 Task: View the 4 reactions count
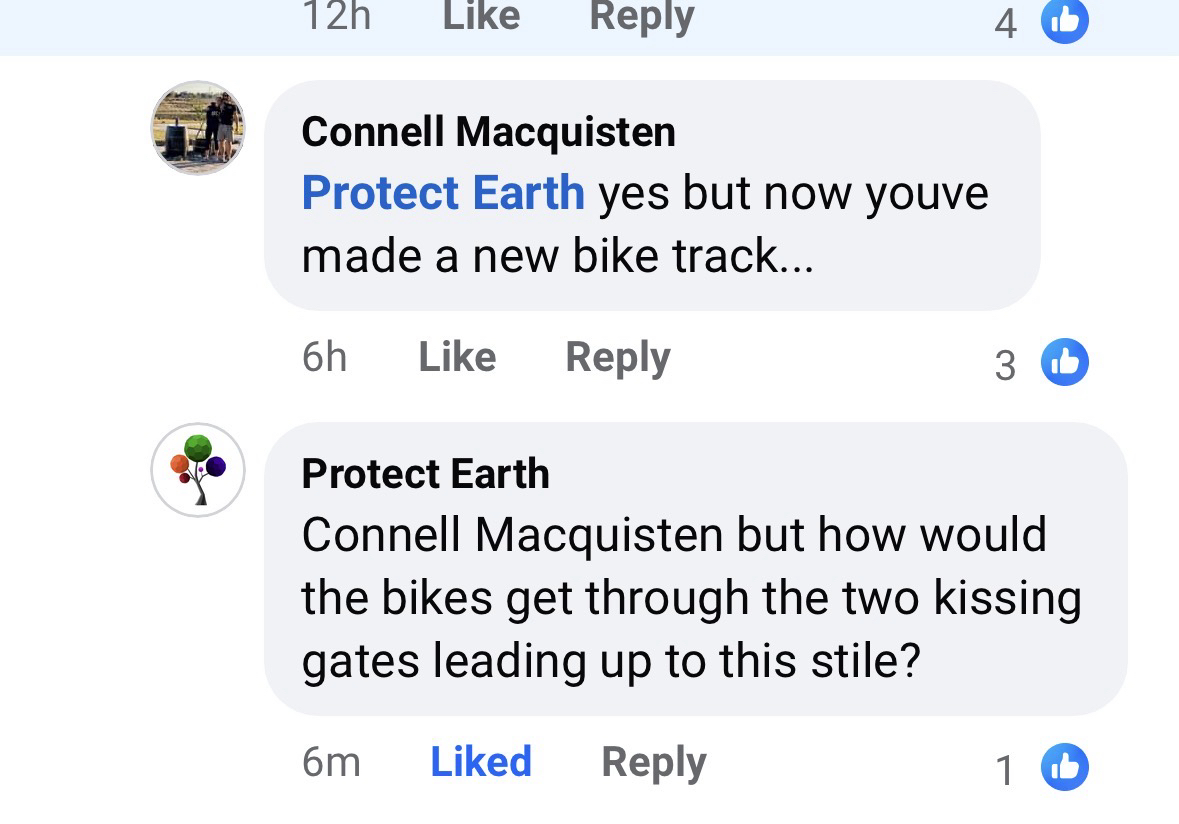pyautogui.click(x=1005, y=24)
